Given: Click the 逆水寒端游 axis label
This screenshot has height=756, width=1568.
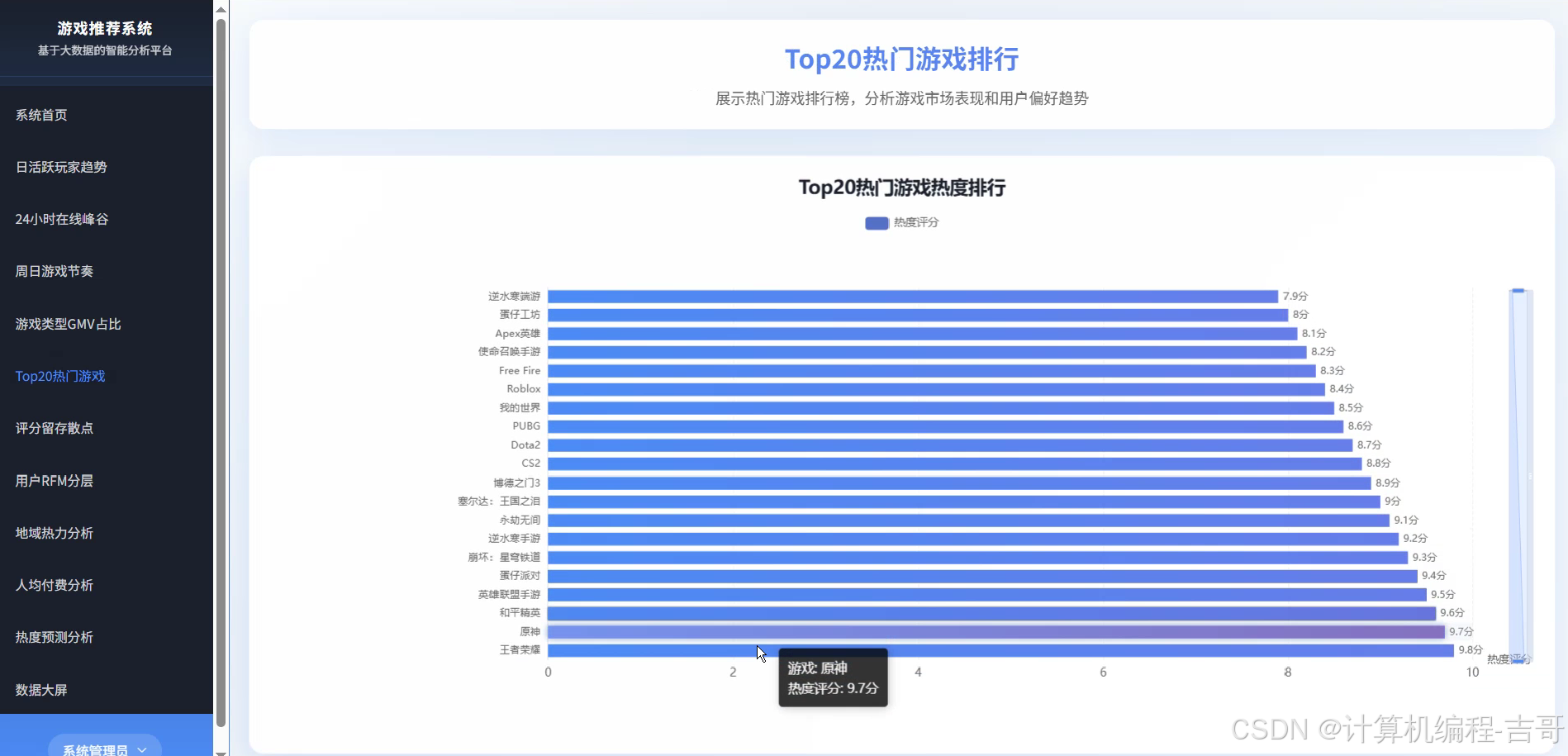Looking at the screenshot, I should (x=514, y=297).
